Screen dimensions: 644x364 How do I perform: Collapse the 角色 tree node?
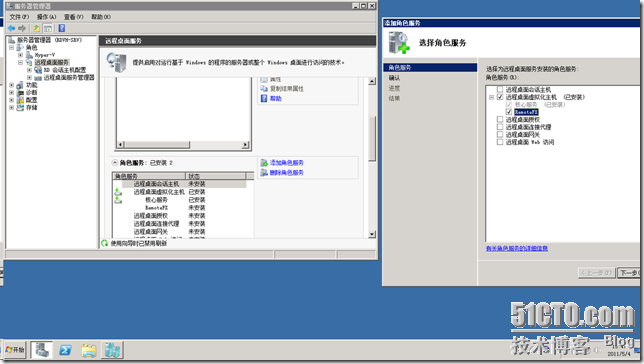point(12,47)
